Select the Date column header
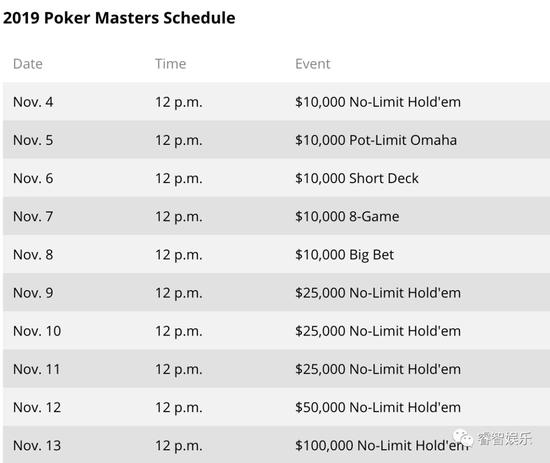Viewport: 550px width, 463px height. point(28,64)
